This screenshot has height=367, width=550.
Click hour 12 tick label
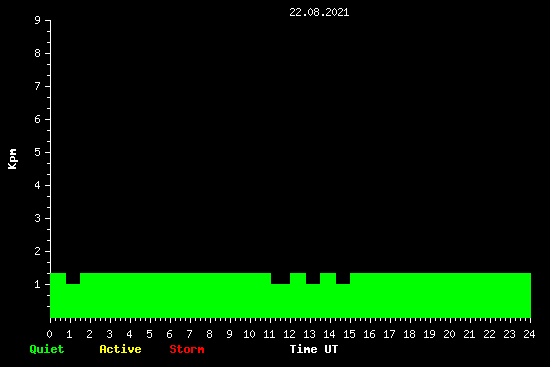point(289,334)
